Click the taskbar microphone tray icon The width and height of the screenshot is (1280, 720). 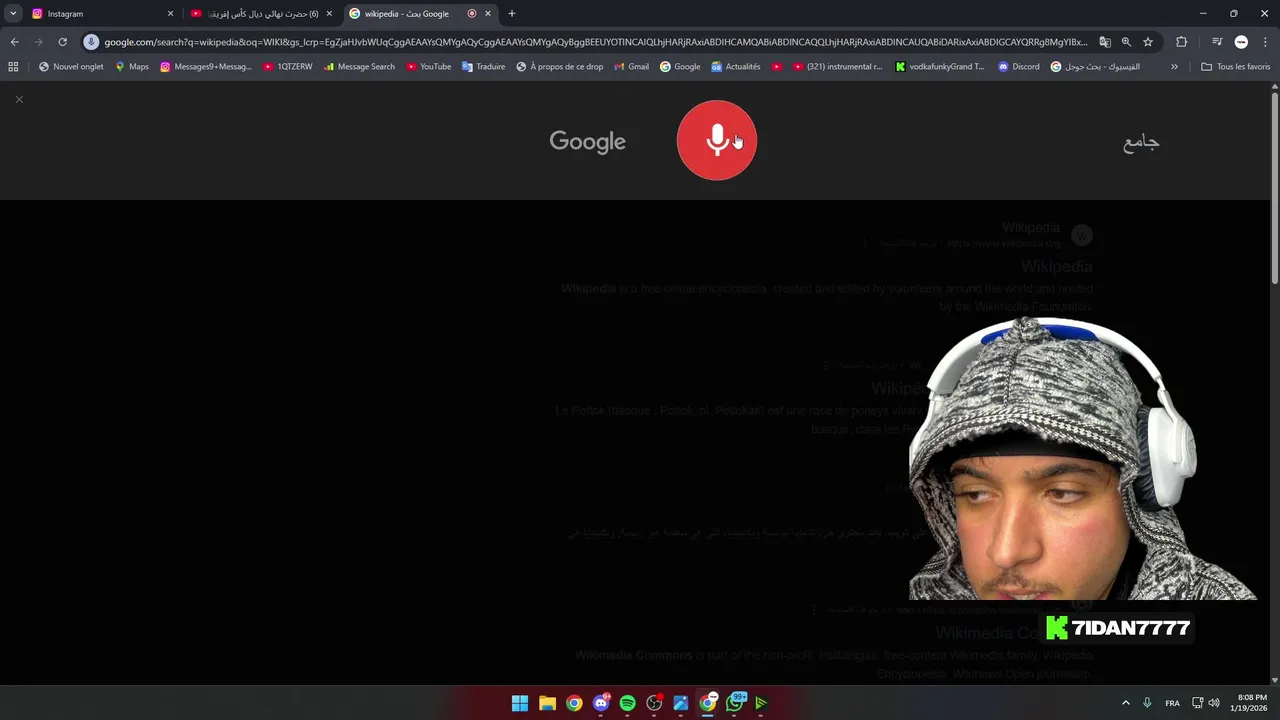click(1147, 703)
